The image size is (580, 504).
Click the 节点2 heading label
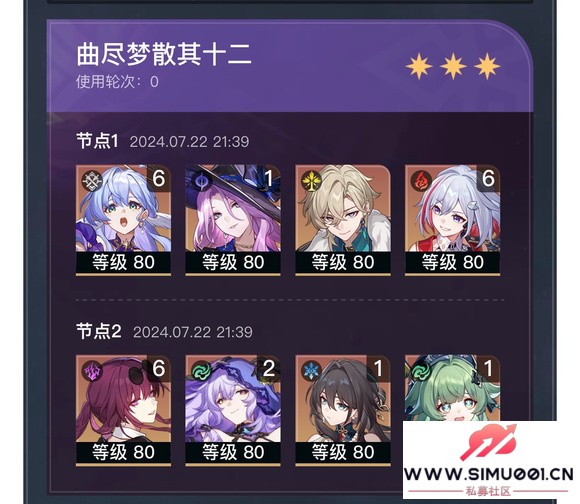(99, 331)
